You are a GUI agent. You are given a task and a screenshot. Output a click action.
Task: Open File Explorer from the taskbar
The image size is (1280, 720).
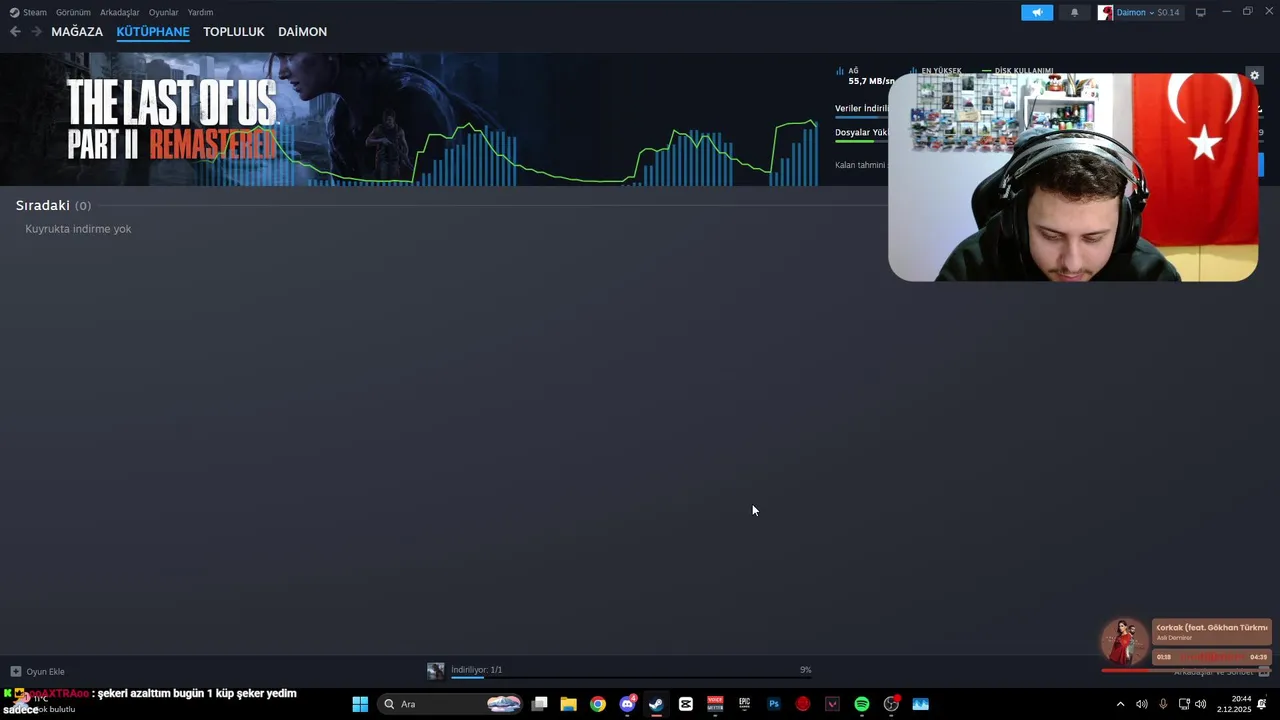pos(568,704)
